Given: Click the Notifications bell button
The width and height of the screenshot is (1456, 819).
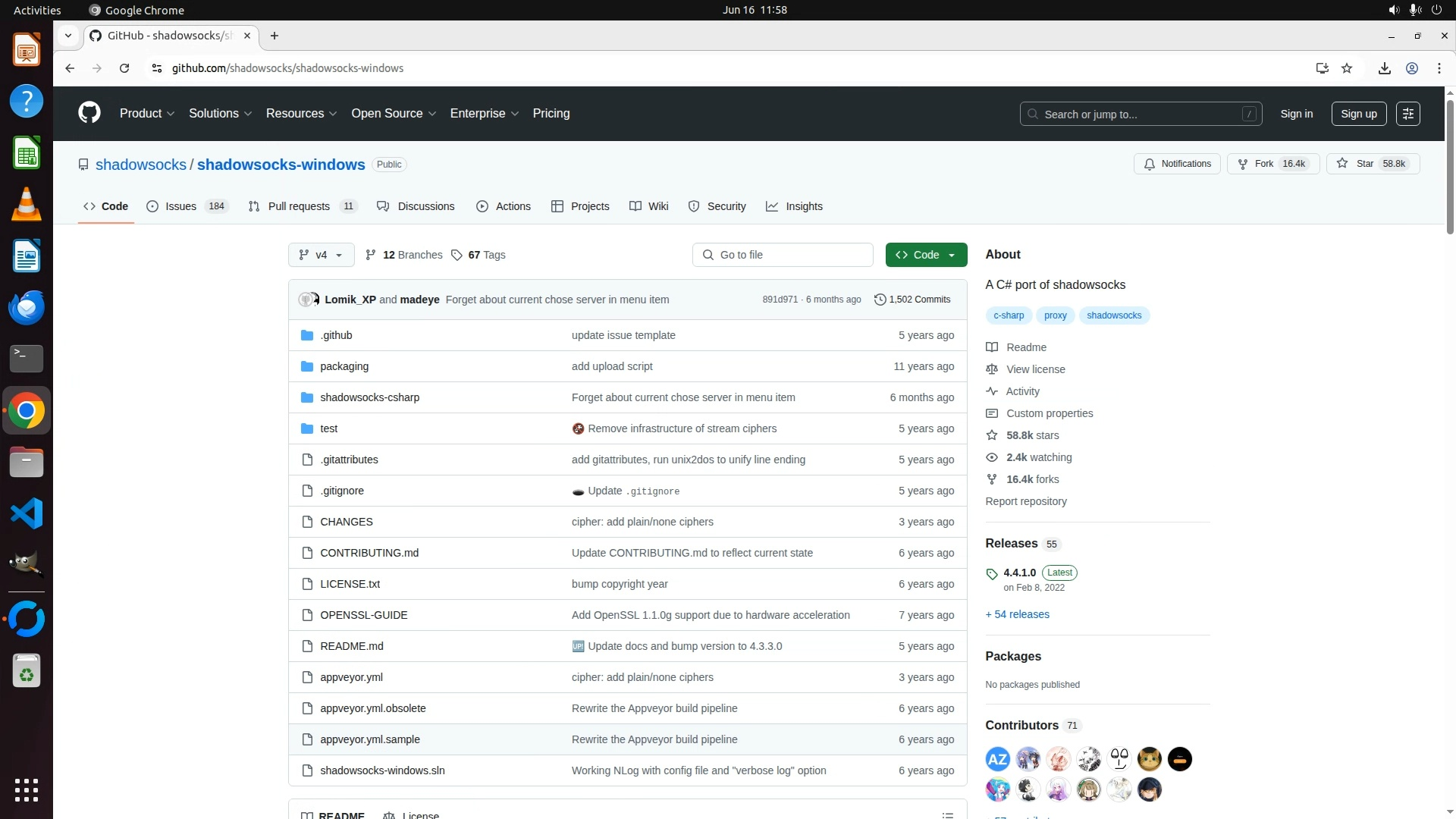Looking at the screenshot, I should pos(1177,164).
